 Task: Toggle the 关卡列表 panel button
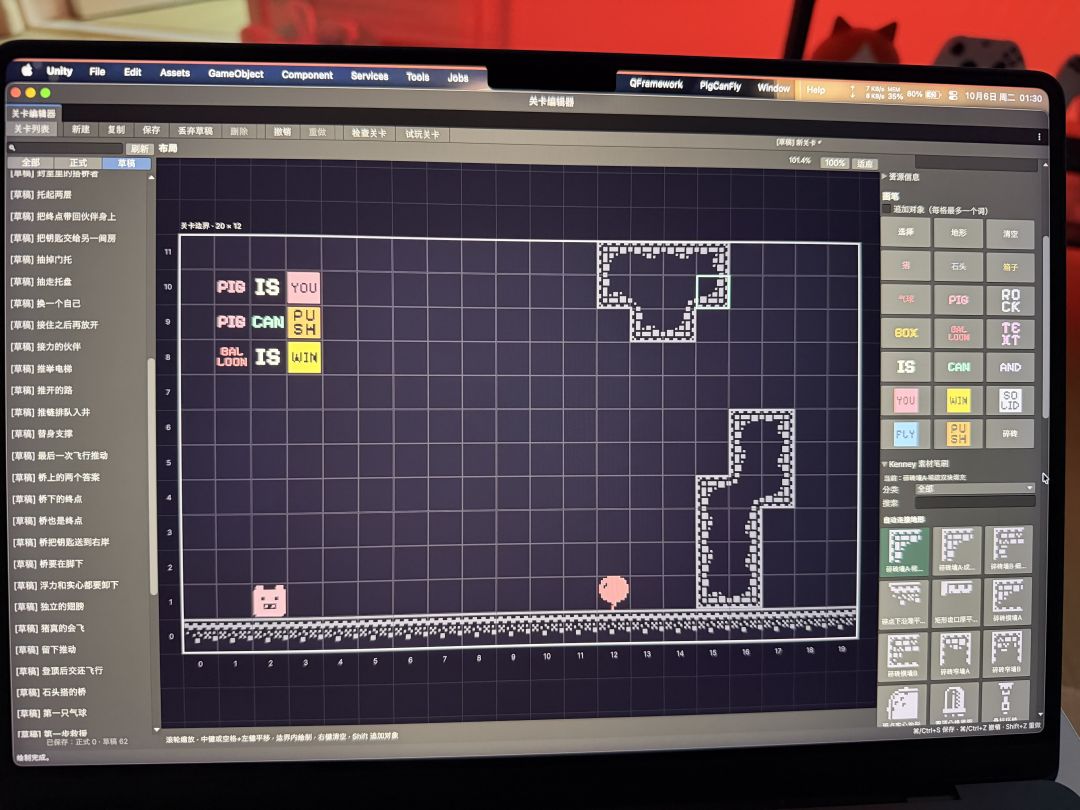pyautogui.click(x=32, y=129)
